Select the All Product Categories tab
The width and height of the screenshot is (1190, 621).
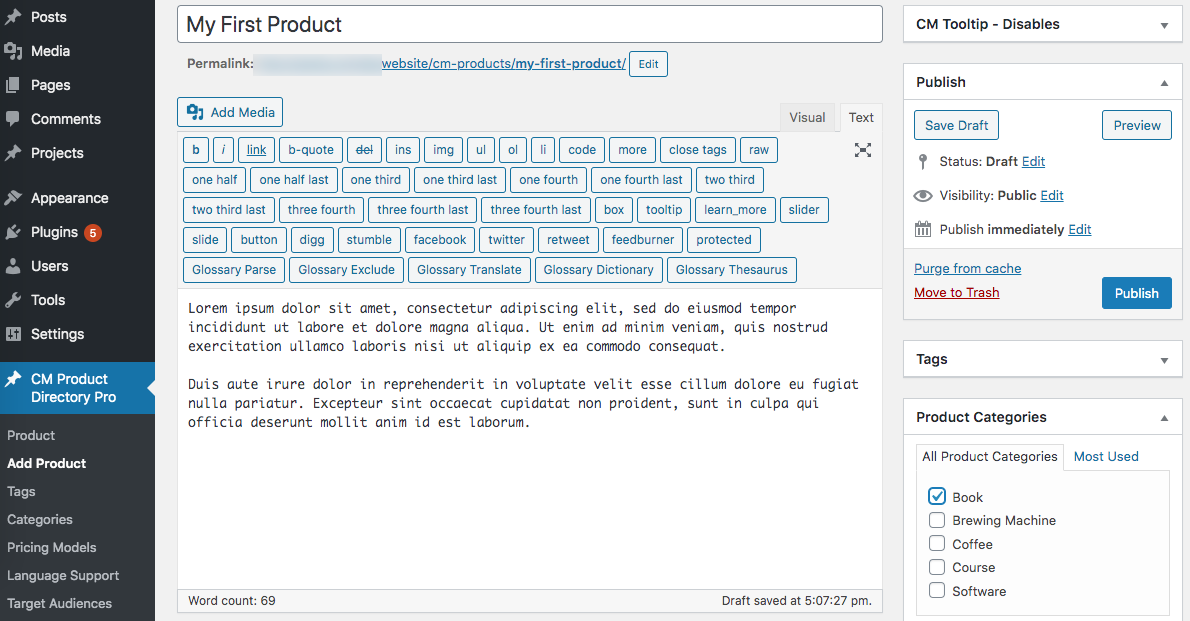(x=990, y=456)
